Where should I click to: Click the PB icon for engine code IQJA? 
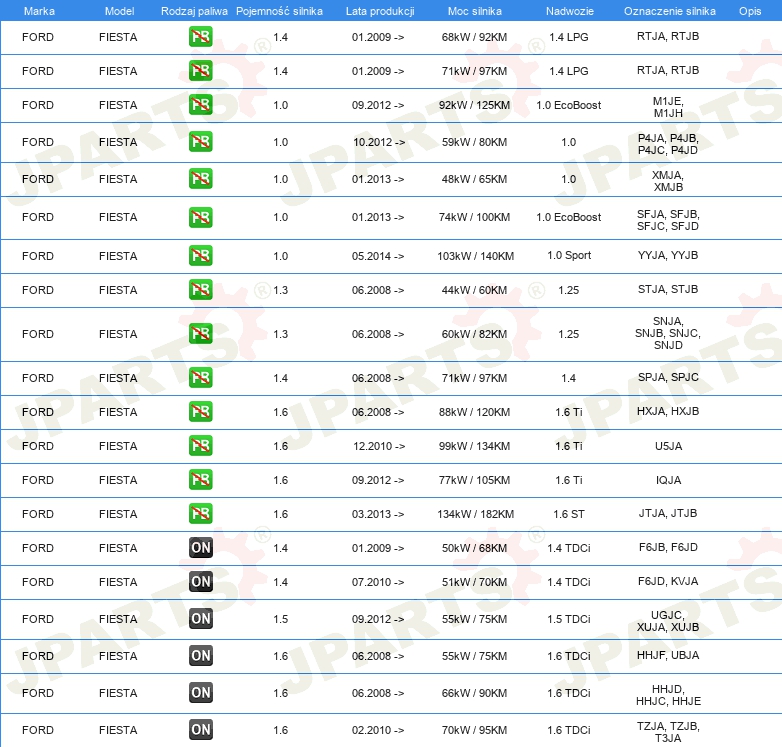click(201, 480)
